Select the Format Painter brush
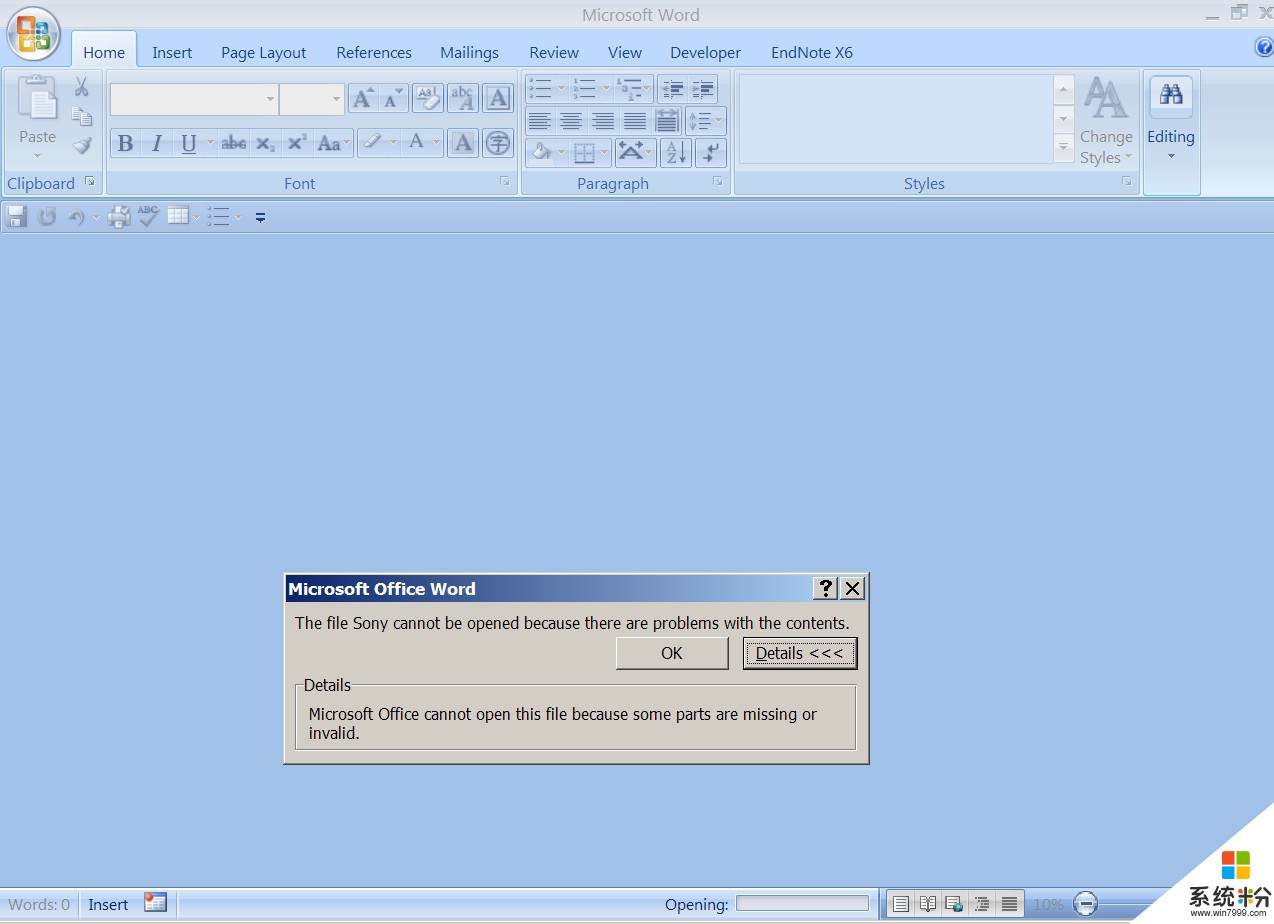This screenshot has height=924, width=1274. point(82,145)
